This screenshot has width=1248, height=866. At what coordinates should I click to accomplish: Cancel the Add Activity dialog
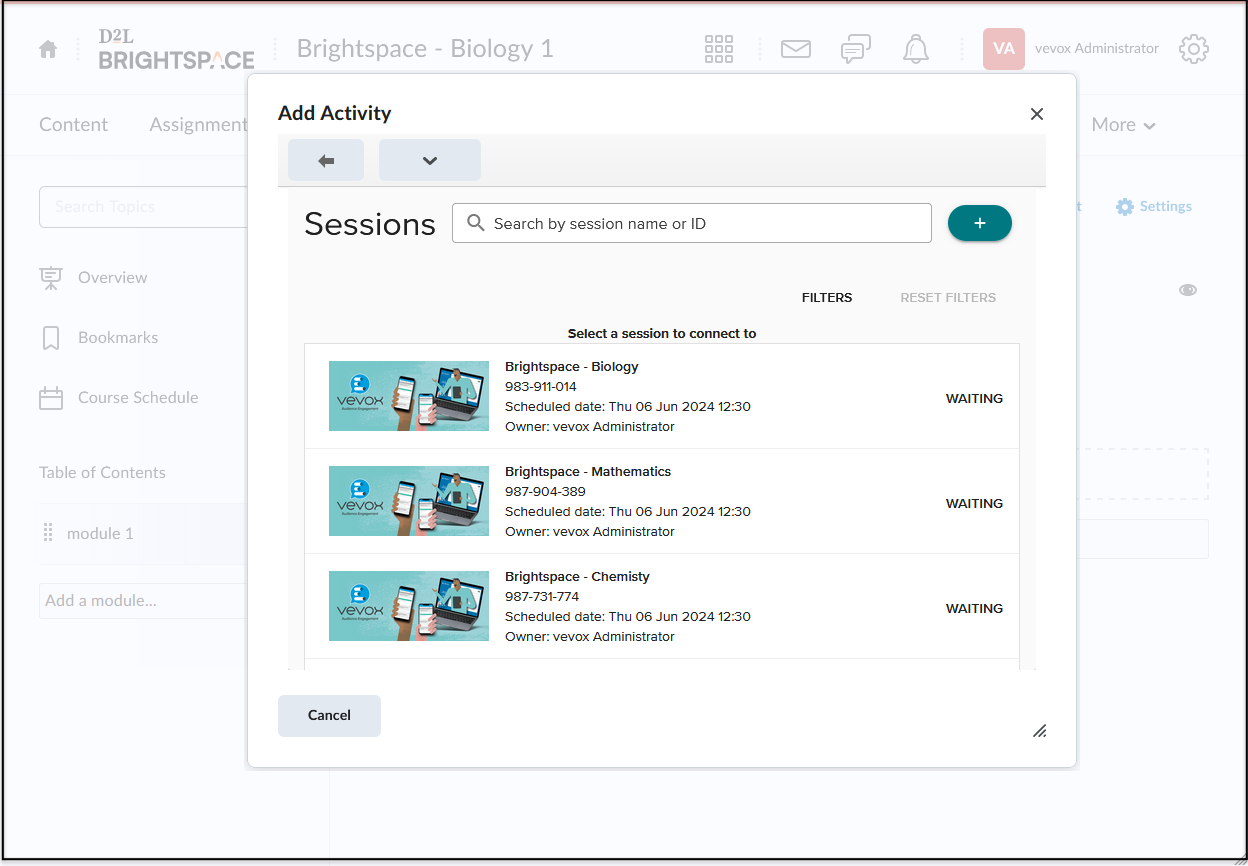(x=329, y=715)
